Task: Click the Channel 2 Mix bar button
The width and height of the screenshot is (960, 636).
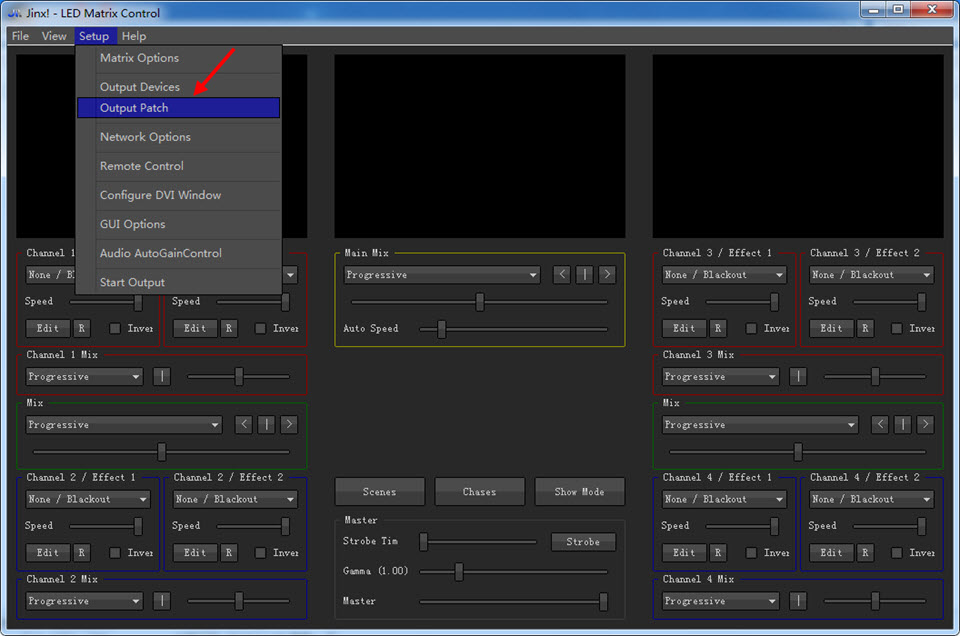Action: (162, 600)
